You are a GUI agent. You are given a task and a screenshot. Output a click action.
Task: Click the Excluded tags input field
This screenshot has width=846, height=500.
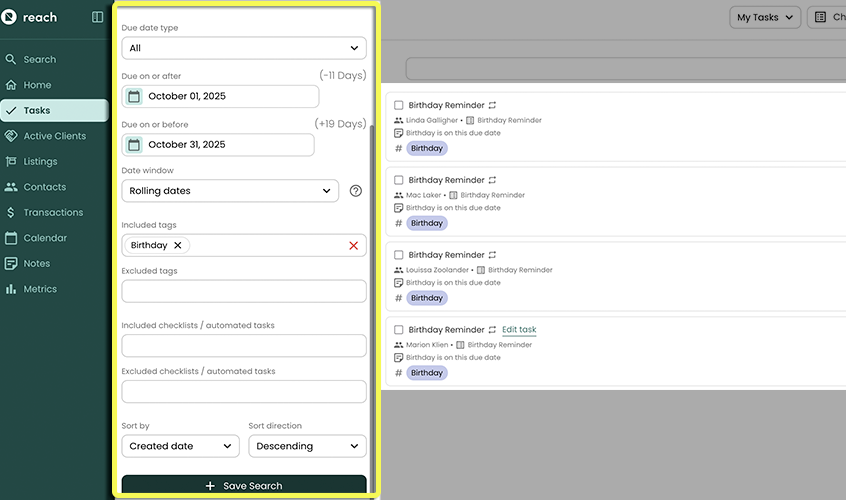click(243, 291)
